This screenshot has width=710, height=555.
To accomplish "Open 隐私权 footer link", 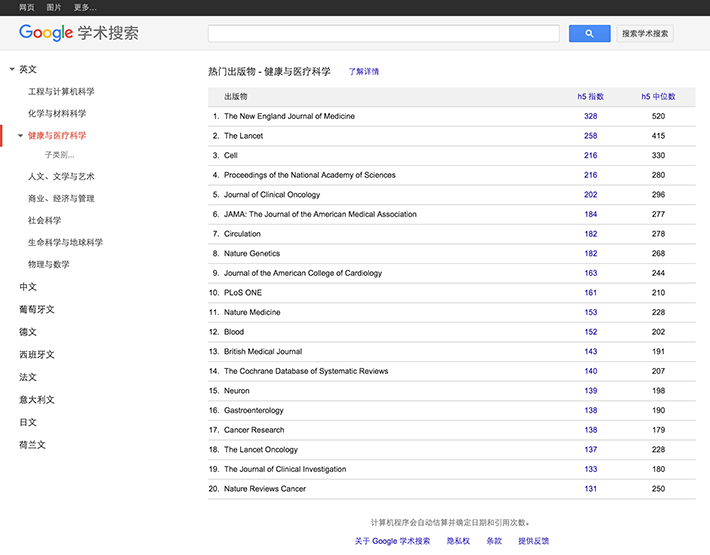I will (x=458, y=541).
